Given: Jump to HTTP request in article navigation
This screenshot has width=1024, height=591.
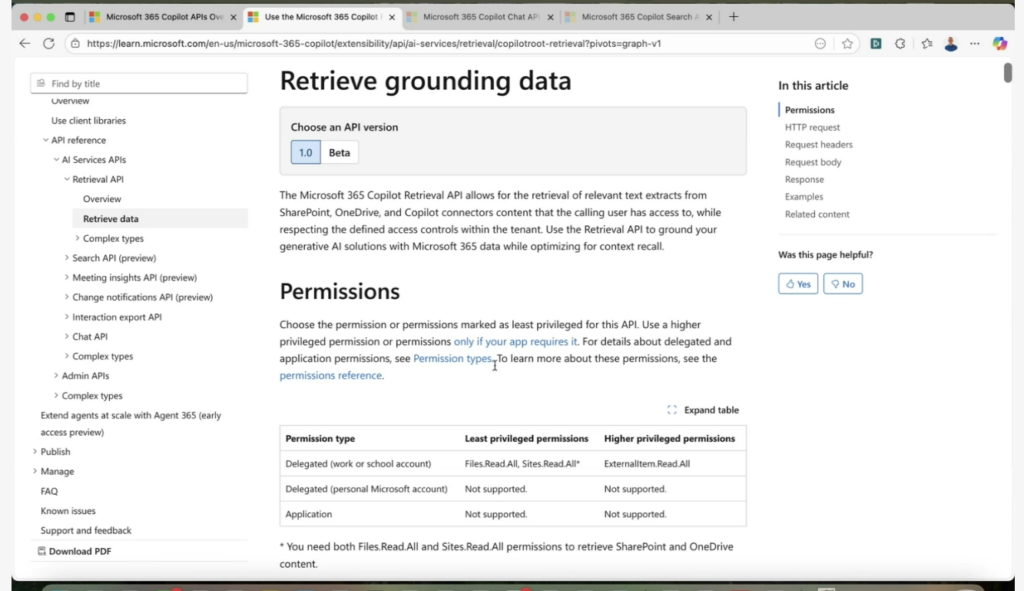Looking at the screenshot, I should coord(812,128).
